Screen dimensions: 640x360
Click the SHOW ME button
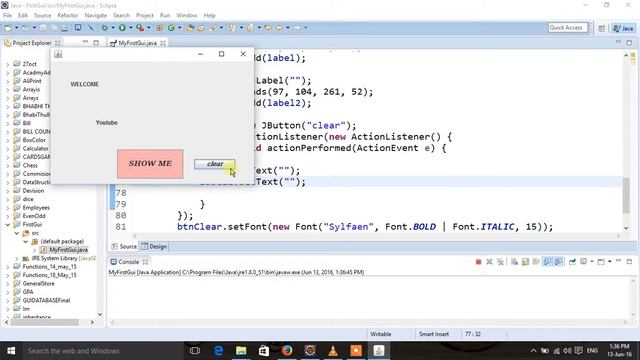tap(150, 164)
